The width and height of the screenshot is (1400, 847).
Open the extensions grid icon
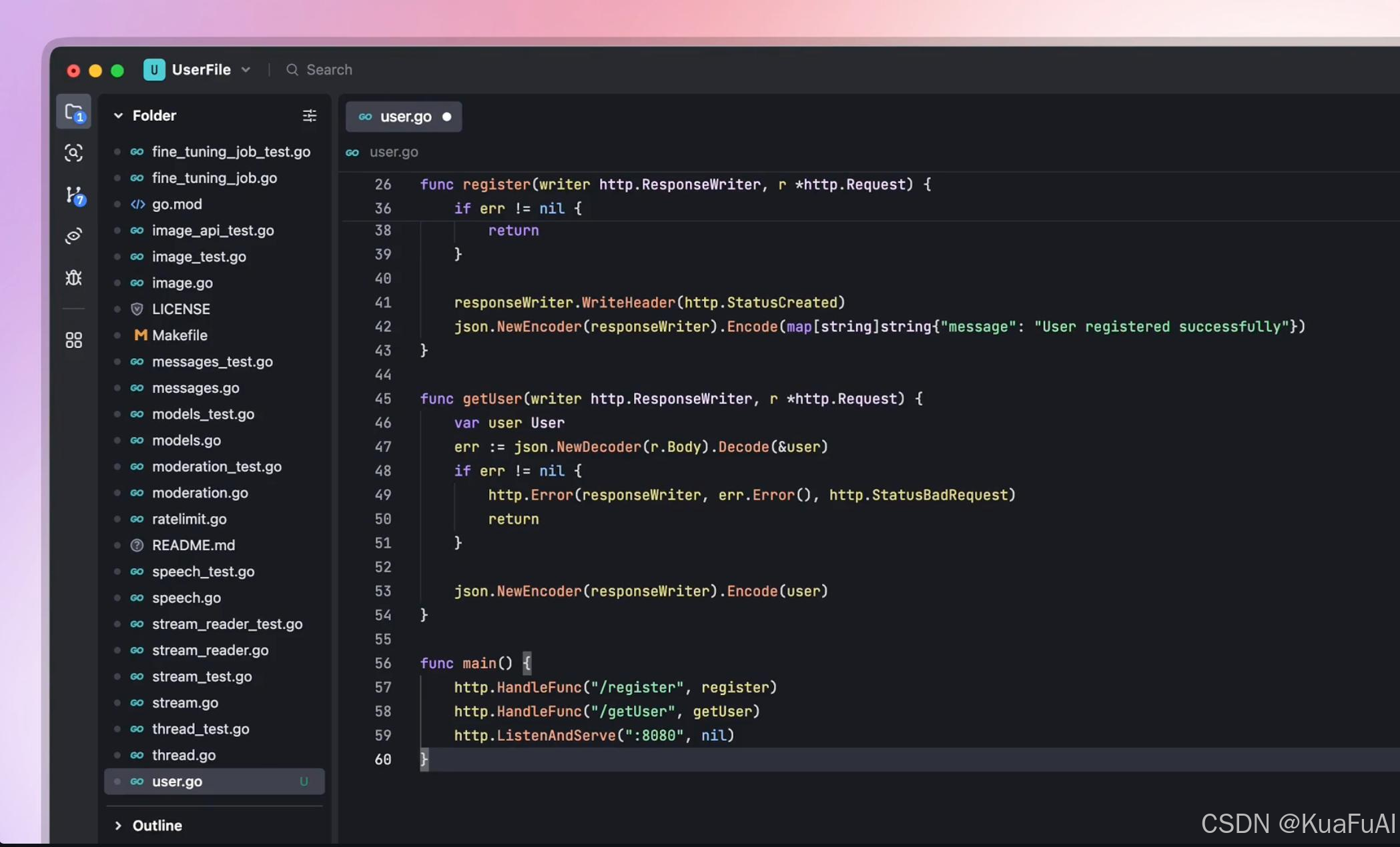point(73,340)
